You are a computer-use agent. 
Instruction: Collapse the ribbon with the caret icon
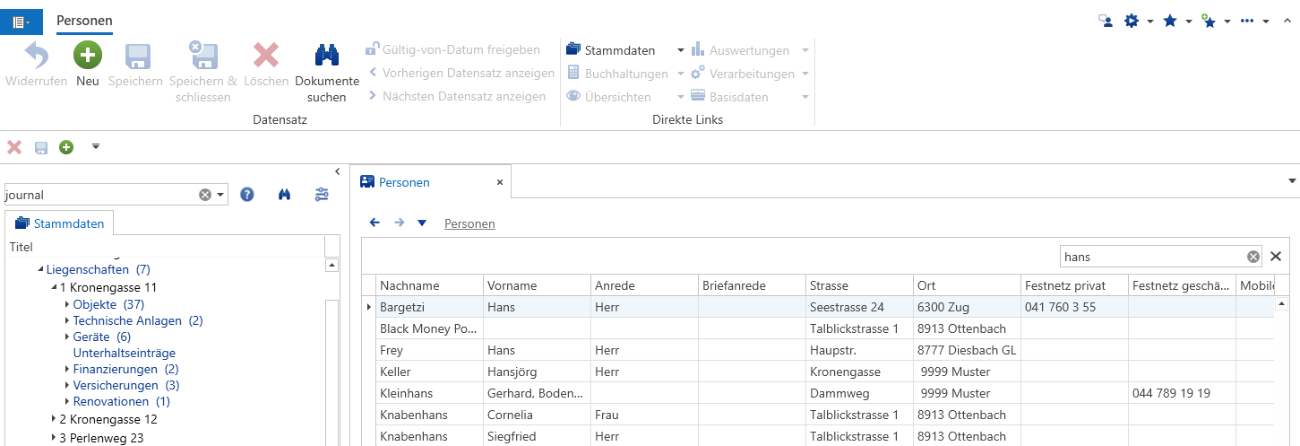(1286, 21)
